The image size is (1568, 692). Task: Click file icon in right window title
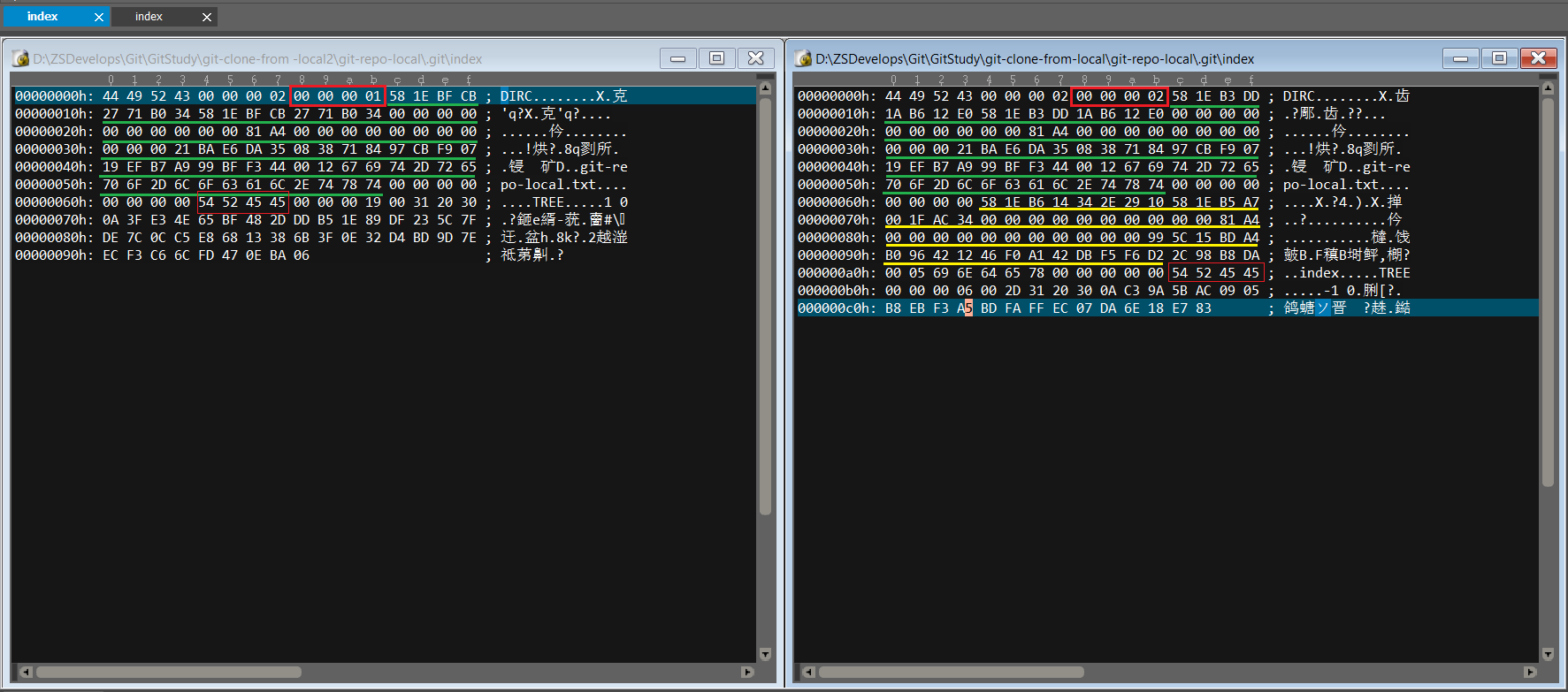coord(803,58)
